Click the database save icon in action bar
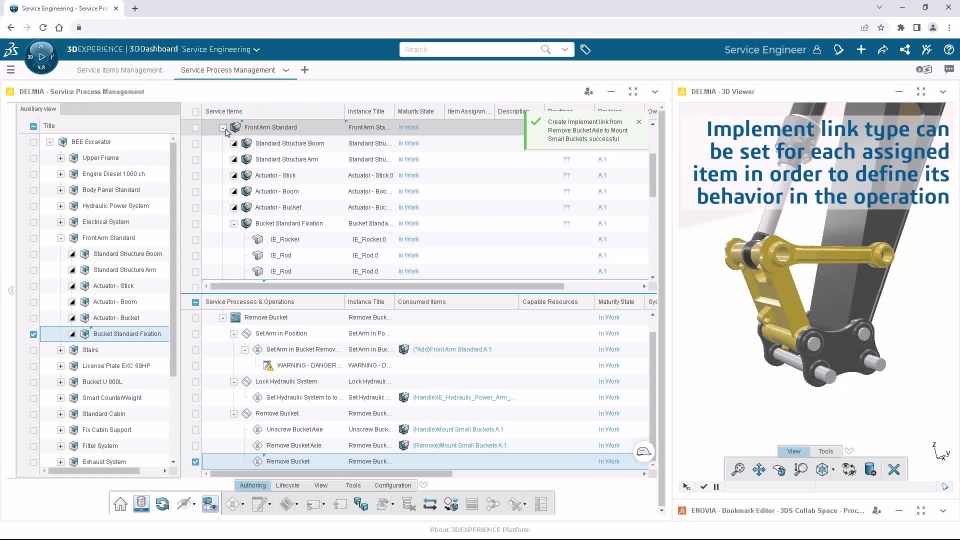This screenshot has width=960, height=540. (x=141, y=504)
